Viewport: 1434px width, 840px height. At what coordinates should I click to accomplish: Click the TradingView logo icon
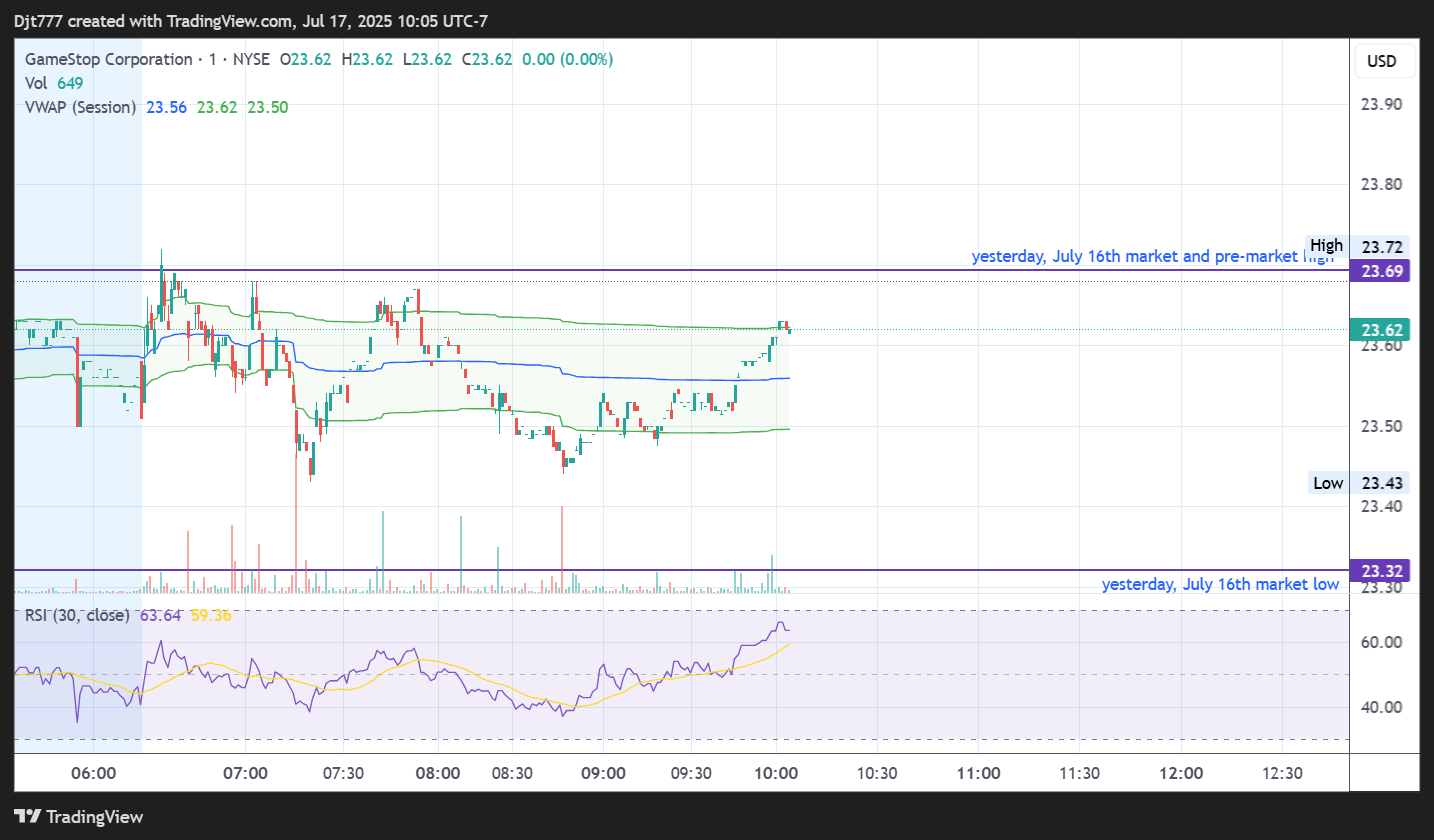click(x=27, y=816)
